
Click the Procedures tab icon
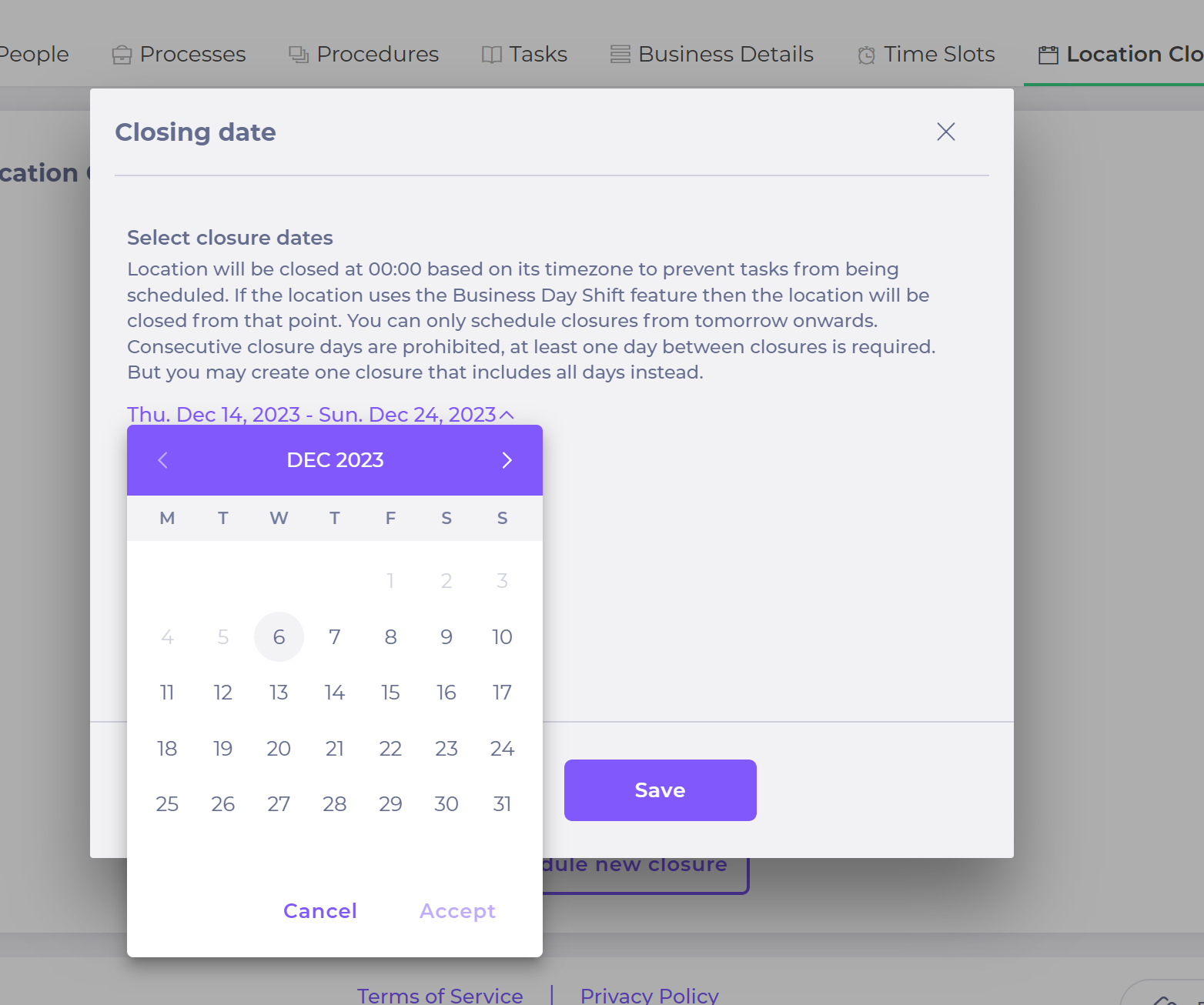pos(299,55)
